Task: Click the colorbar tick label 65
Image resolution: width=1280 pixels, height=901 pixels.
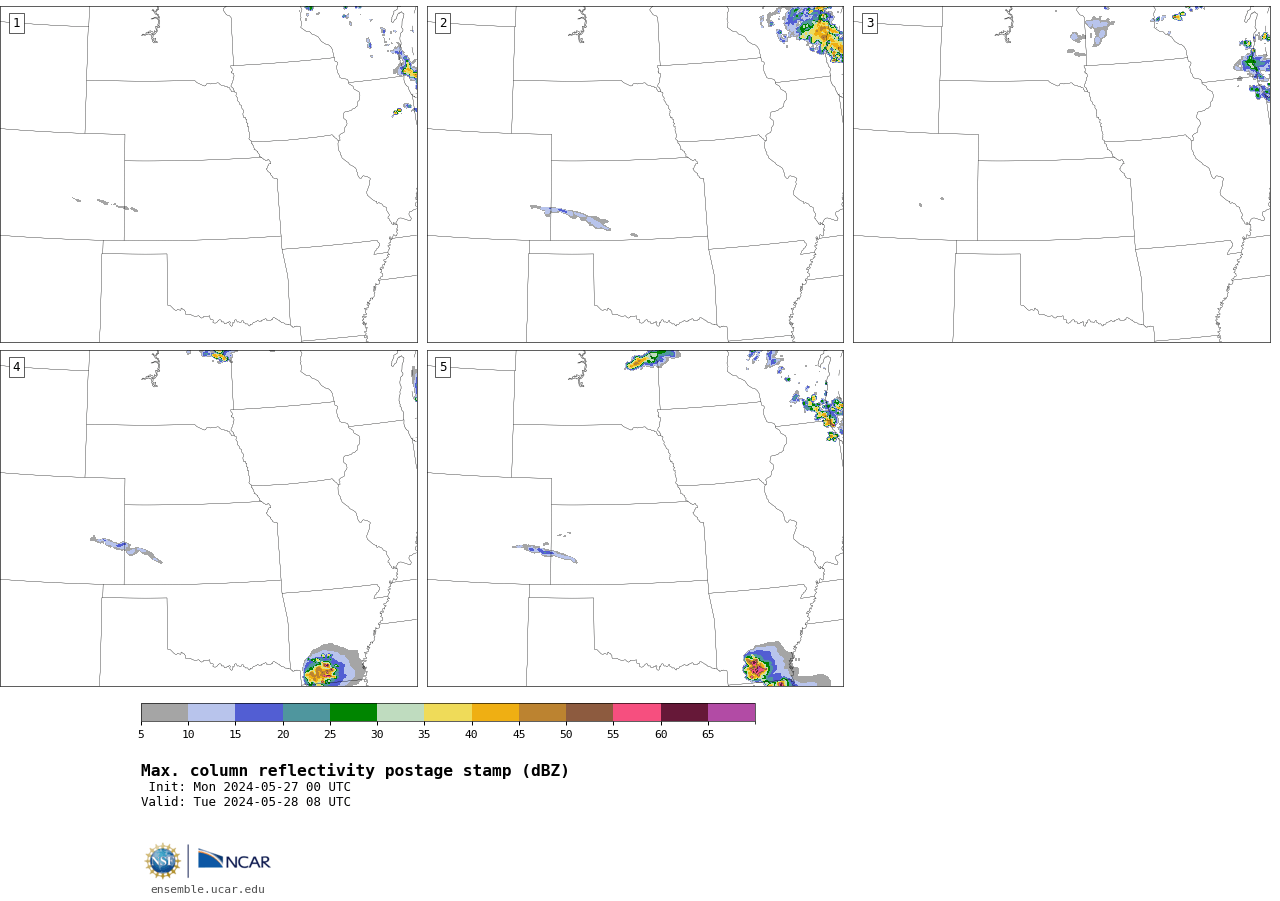Action: click(x=708, y=735)
